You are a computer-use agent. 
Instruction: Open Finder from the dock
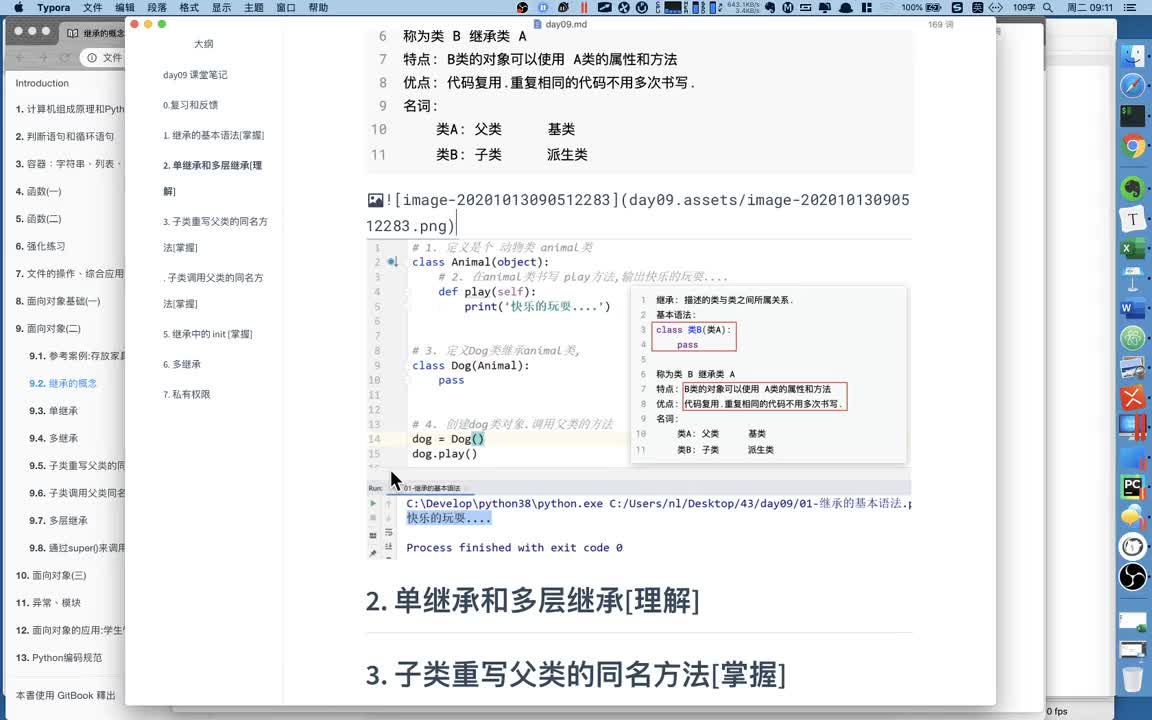pyautogui.click(x=1132, y=55)
